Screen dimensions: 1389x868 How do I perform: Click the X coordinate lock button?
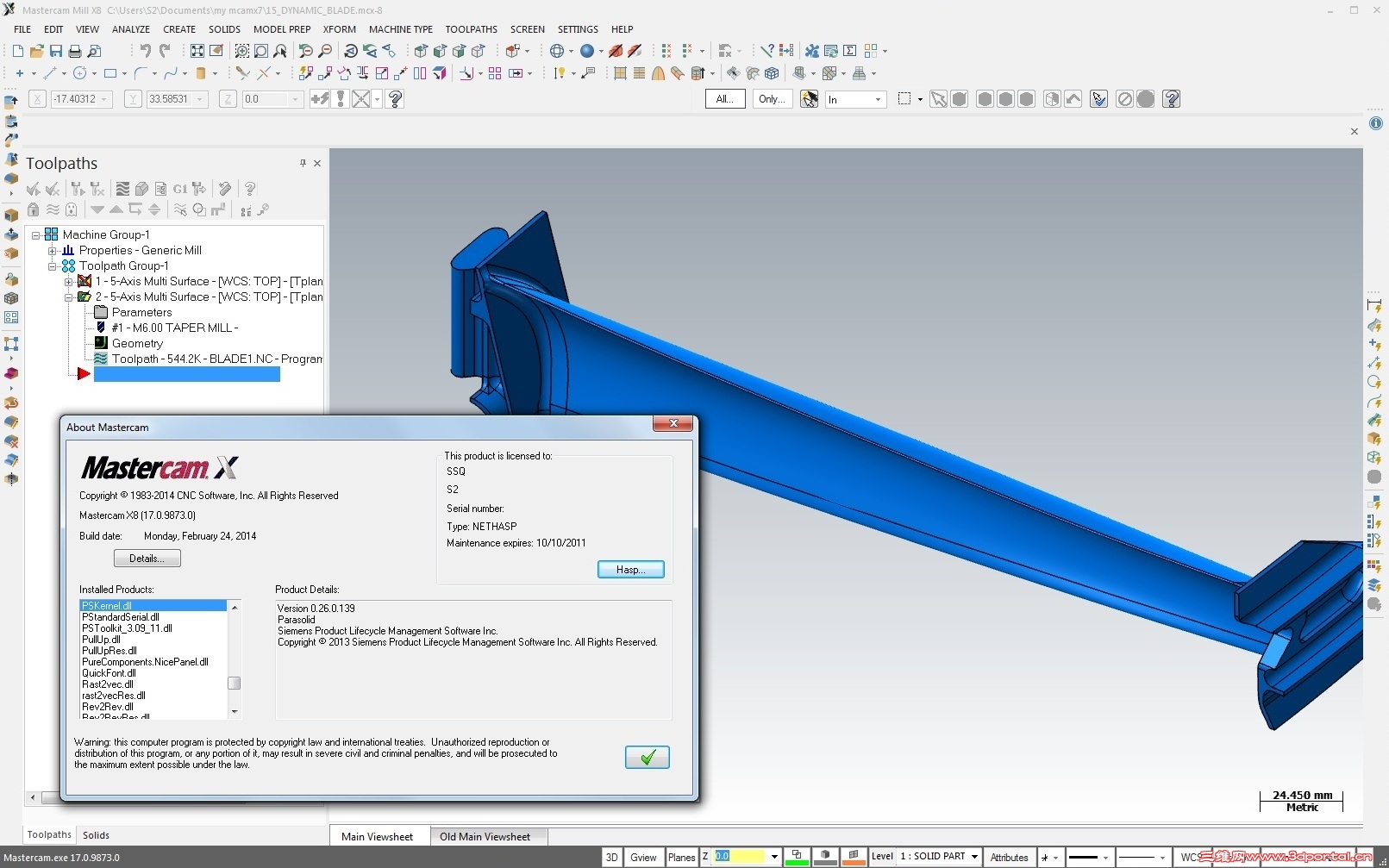[38, 99]
